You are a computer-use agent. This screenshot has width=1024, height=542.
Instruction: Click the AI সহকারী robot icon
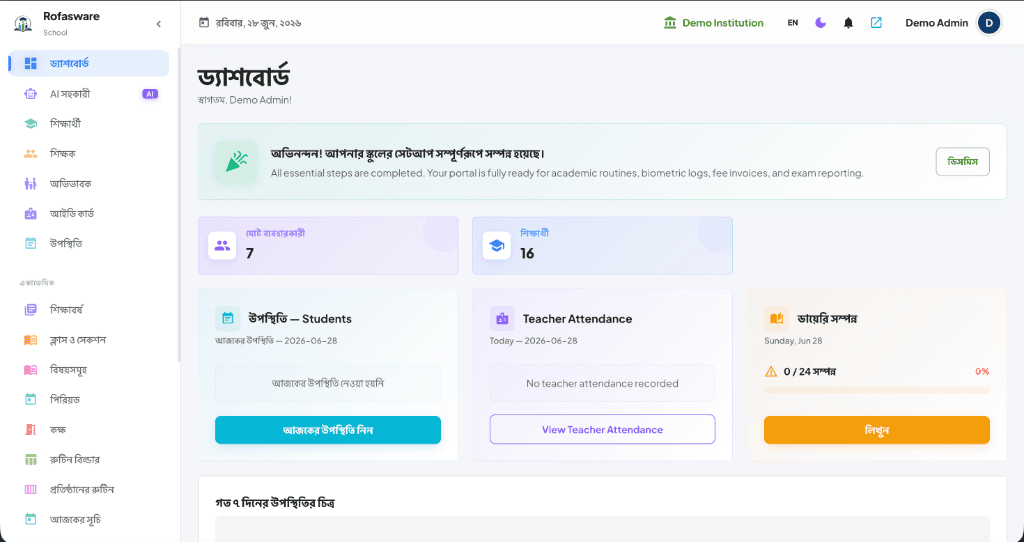[30, 94]
